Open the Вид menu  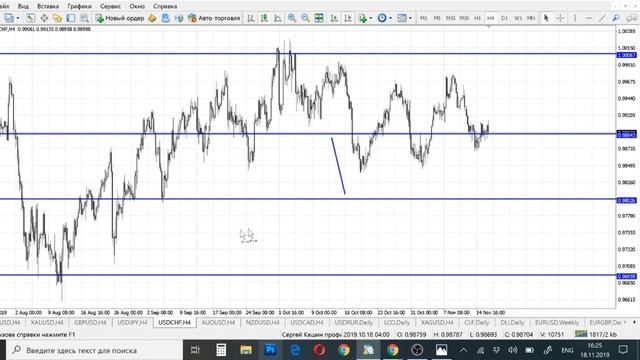click(x=23, y=6)
